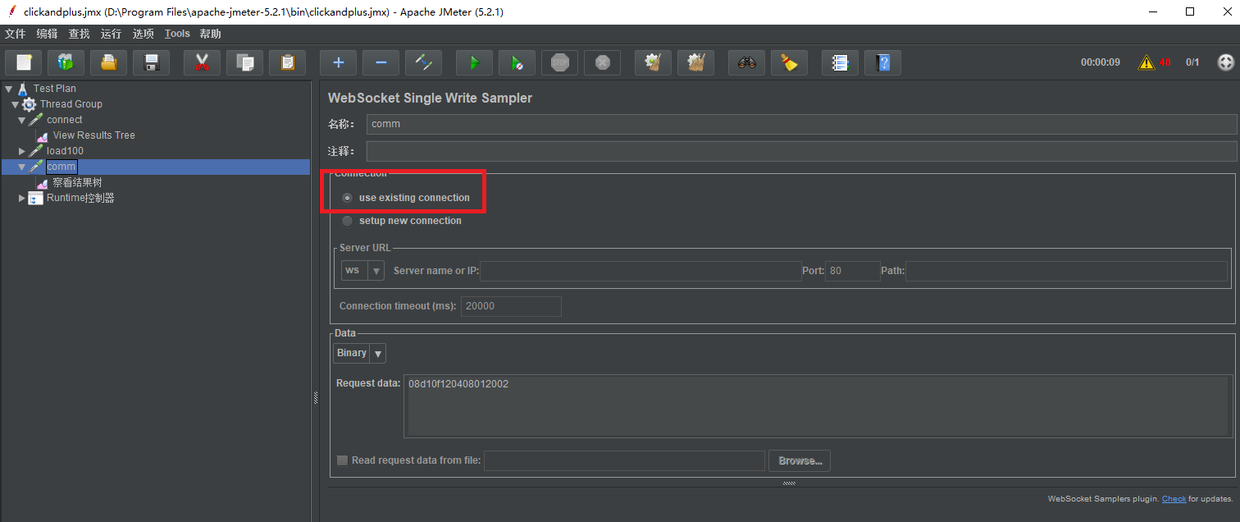This screenshot has width=1240, height=522.
Task: Select Thread Group in the tree
Action: click(x=71, y=104)
